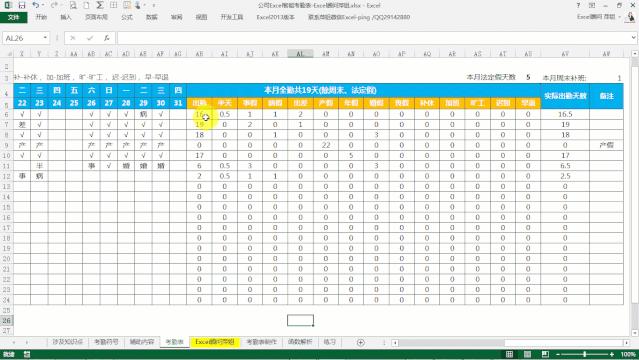Click the AutoSum sigma icon
The height and width of the screenshot is (360, 639).
[100, 5]
